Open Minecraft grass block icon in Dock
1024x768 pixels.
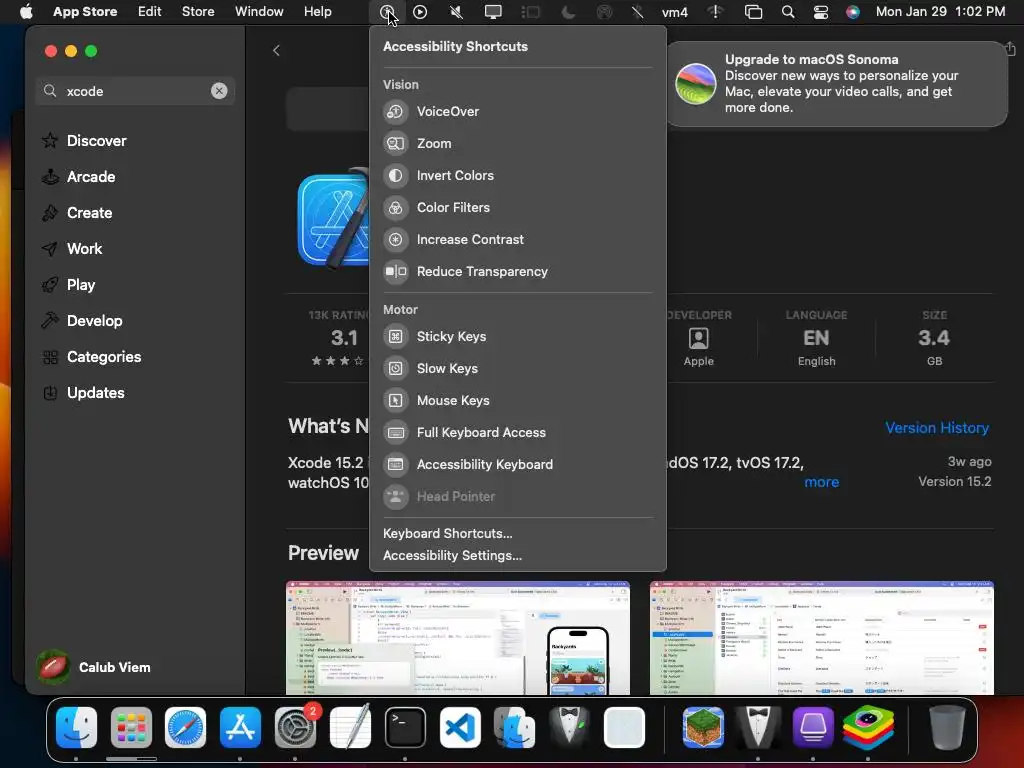703,728
